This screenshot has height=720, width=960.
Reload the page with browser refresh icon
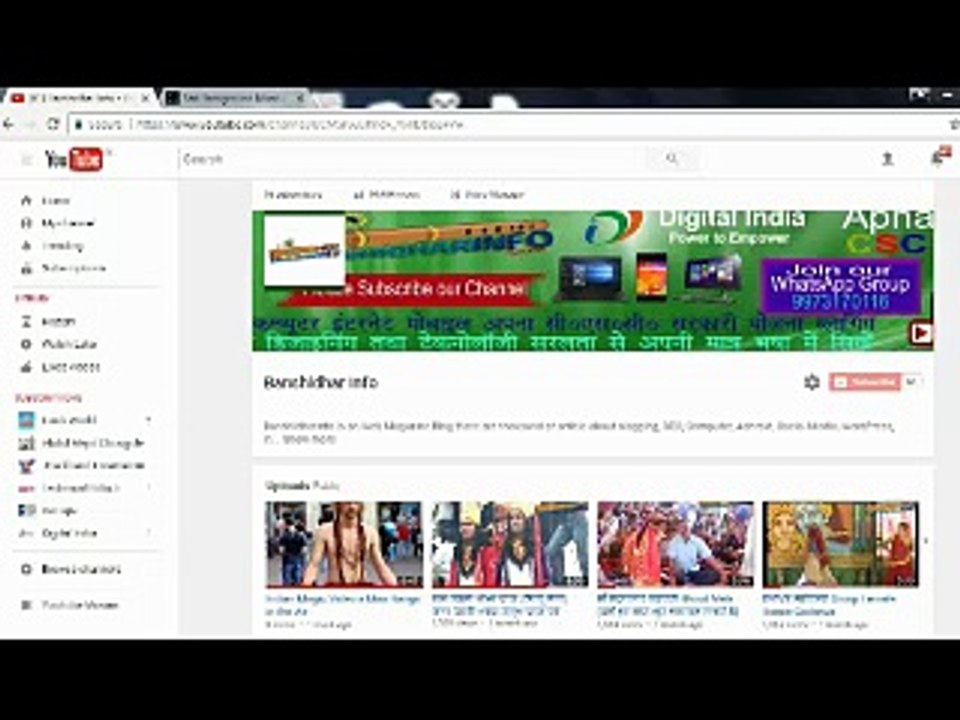click(53, 124)
